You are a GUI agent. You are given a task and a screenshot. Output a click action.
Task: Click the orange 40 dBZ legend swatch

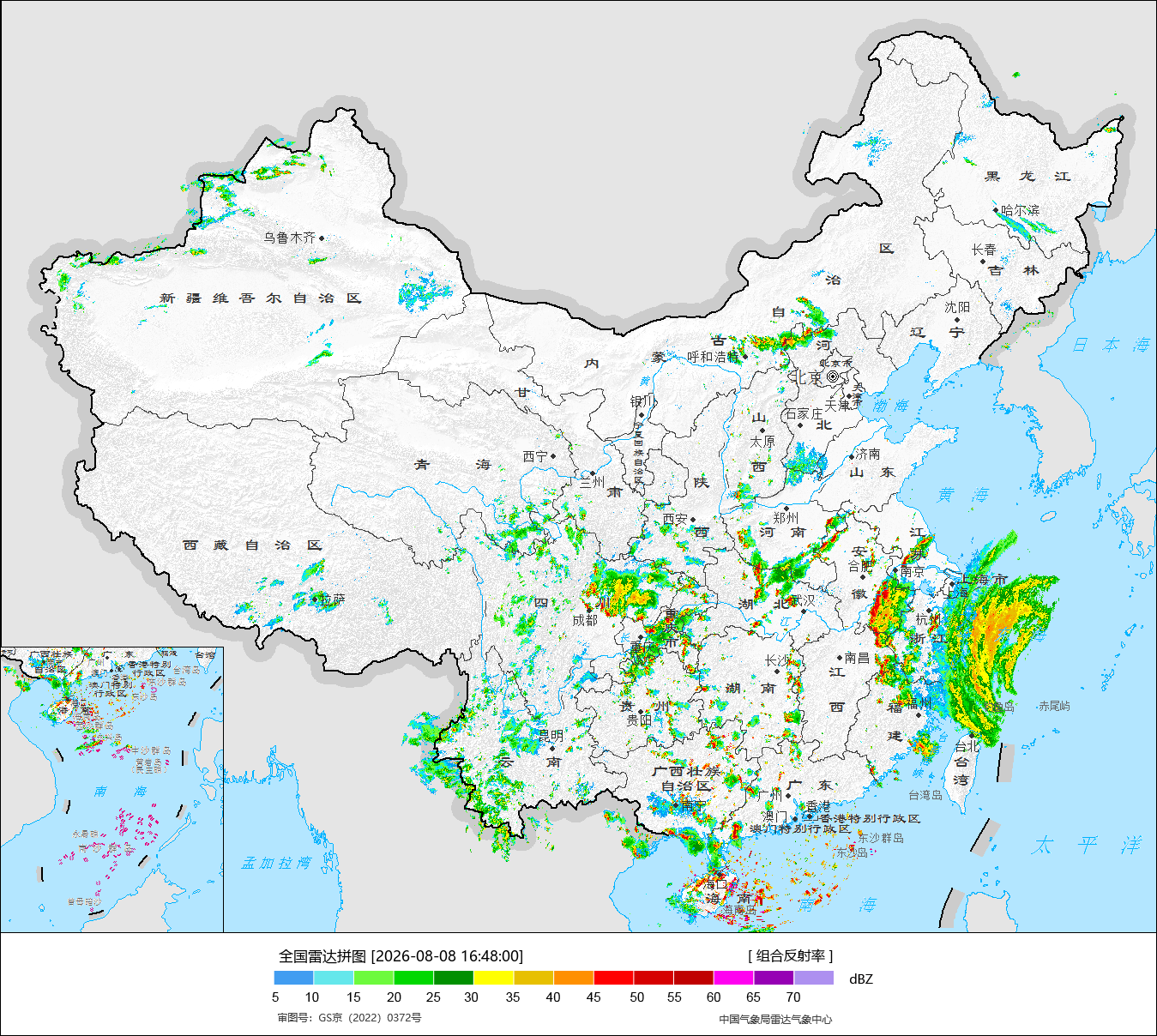[574, 978]
